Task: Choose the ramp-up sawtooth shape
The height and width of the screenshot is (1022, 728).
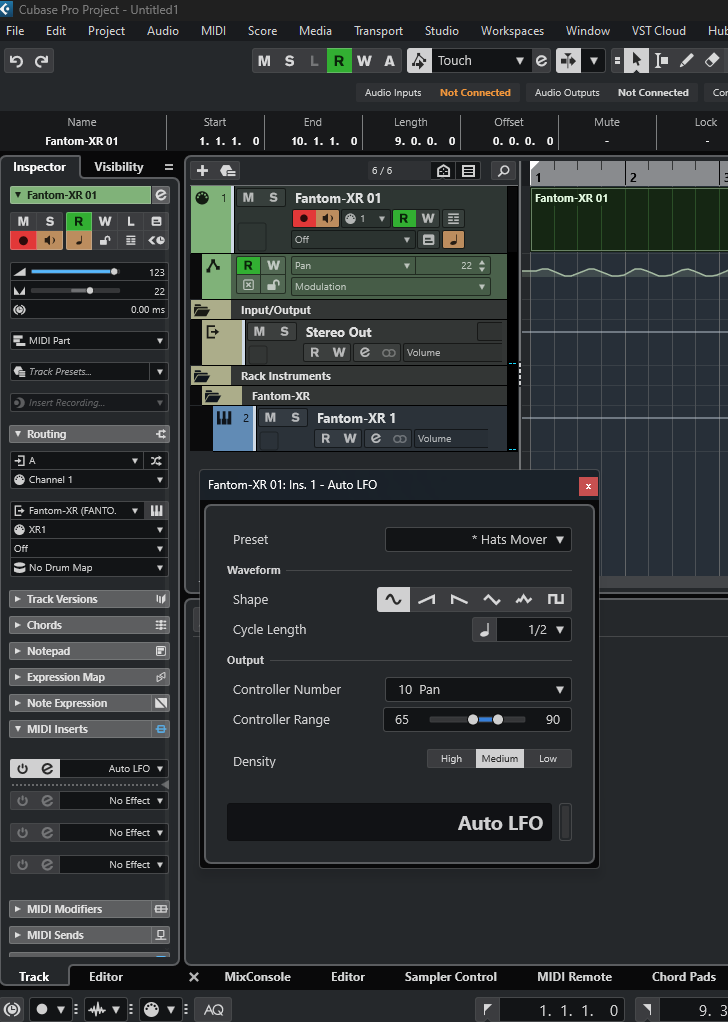Action: (426, 599)
